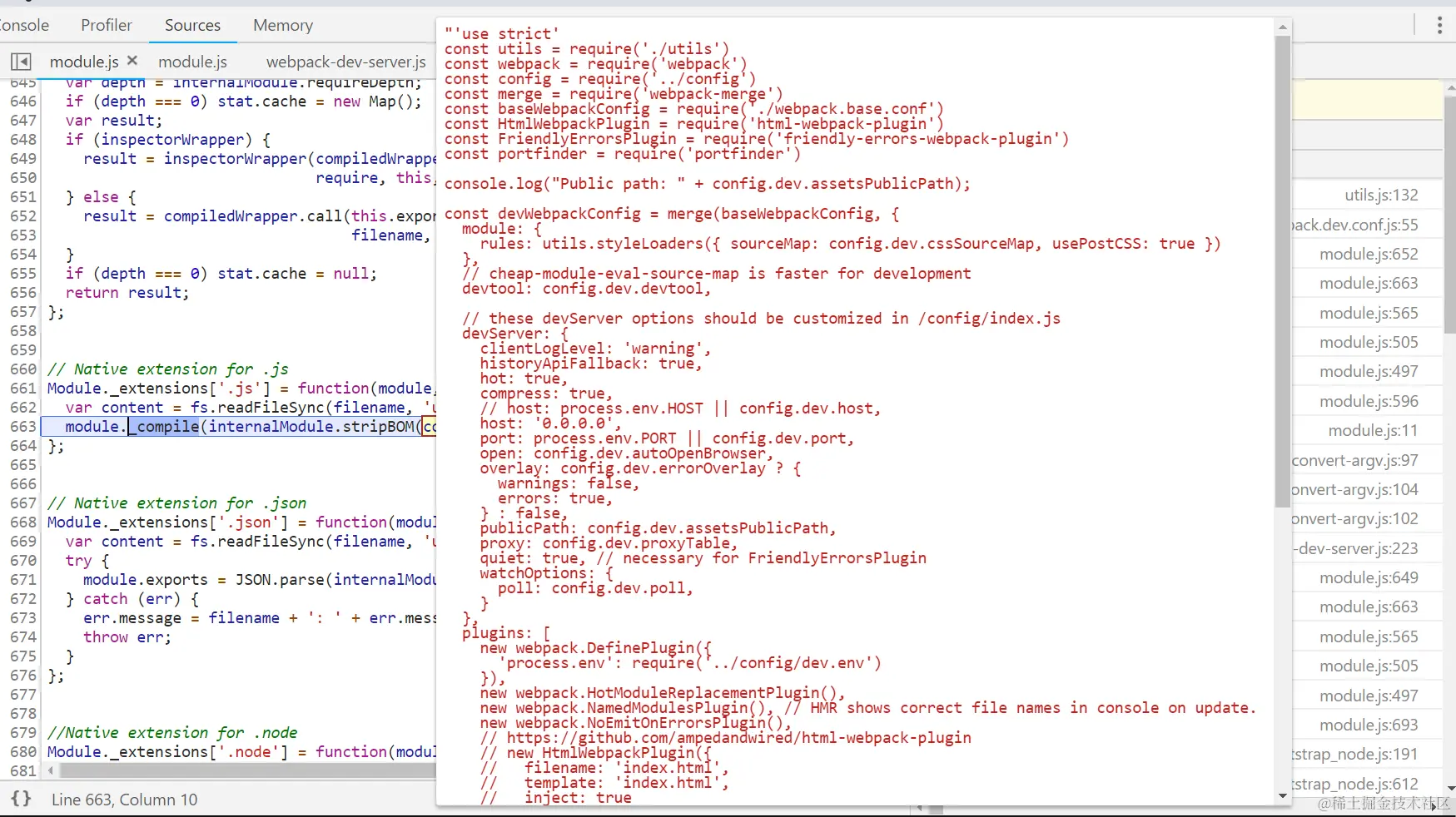The width and height of the screenshot is (1456, 817).
Task: Open bootstrap_node.js:612 stack frame
Action: pos(1355,784)
